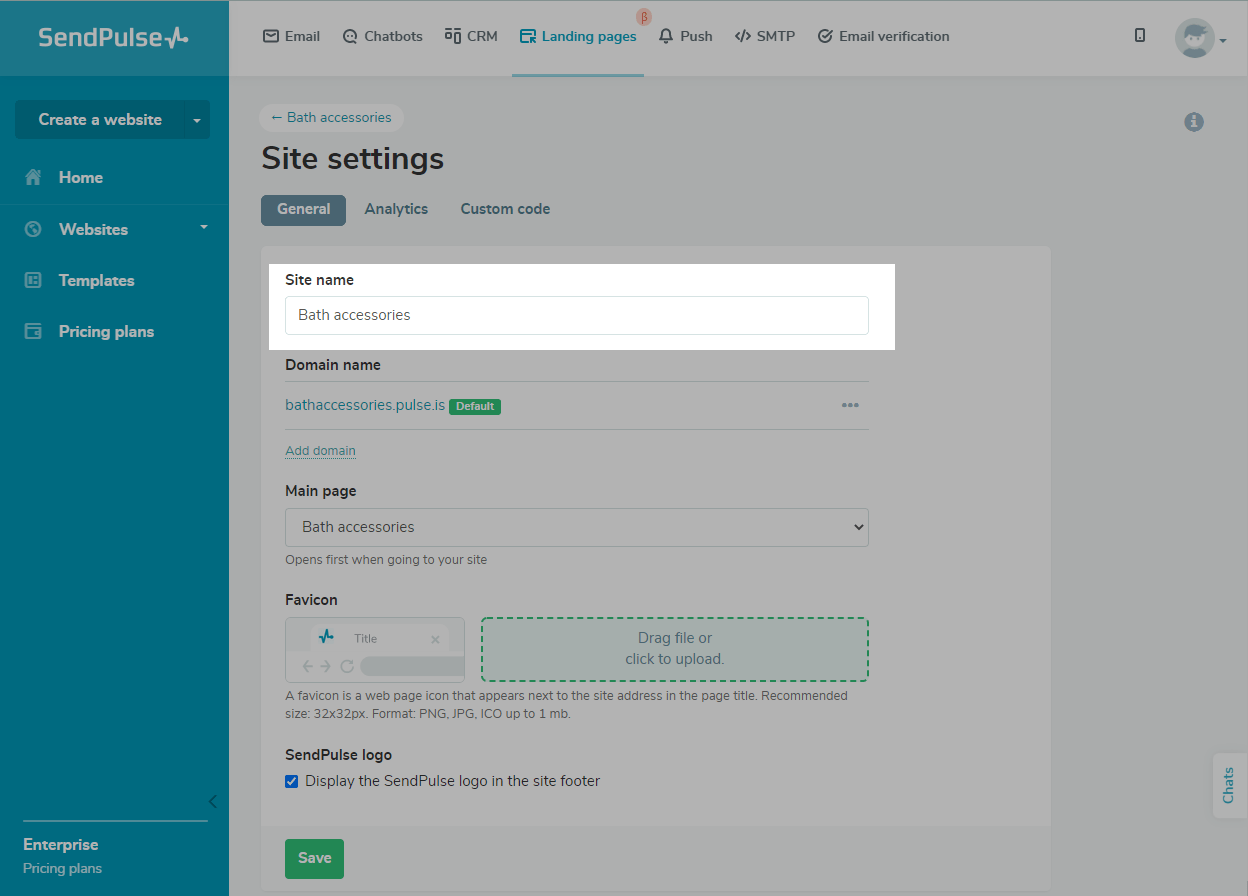This screenshot has width=1248, height=896.
Task: Toggle Display SendPulse logo checkbox
Action: (x=292, y=781)
